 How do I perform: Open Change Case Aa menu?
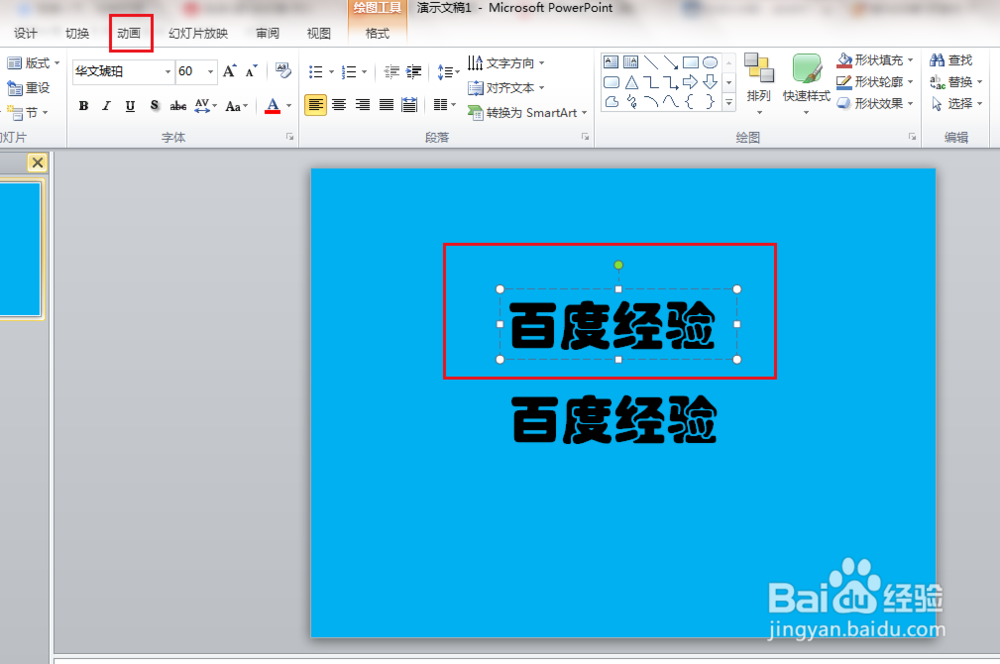click(237, 106)
